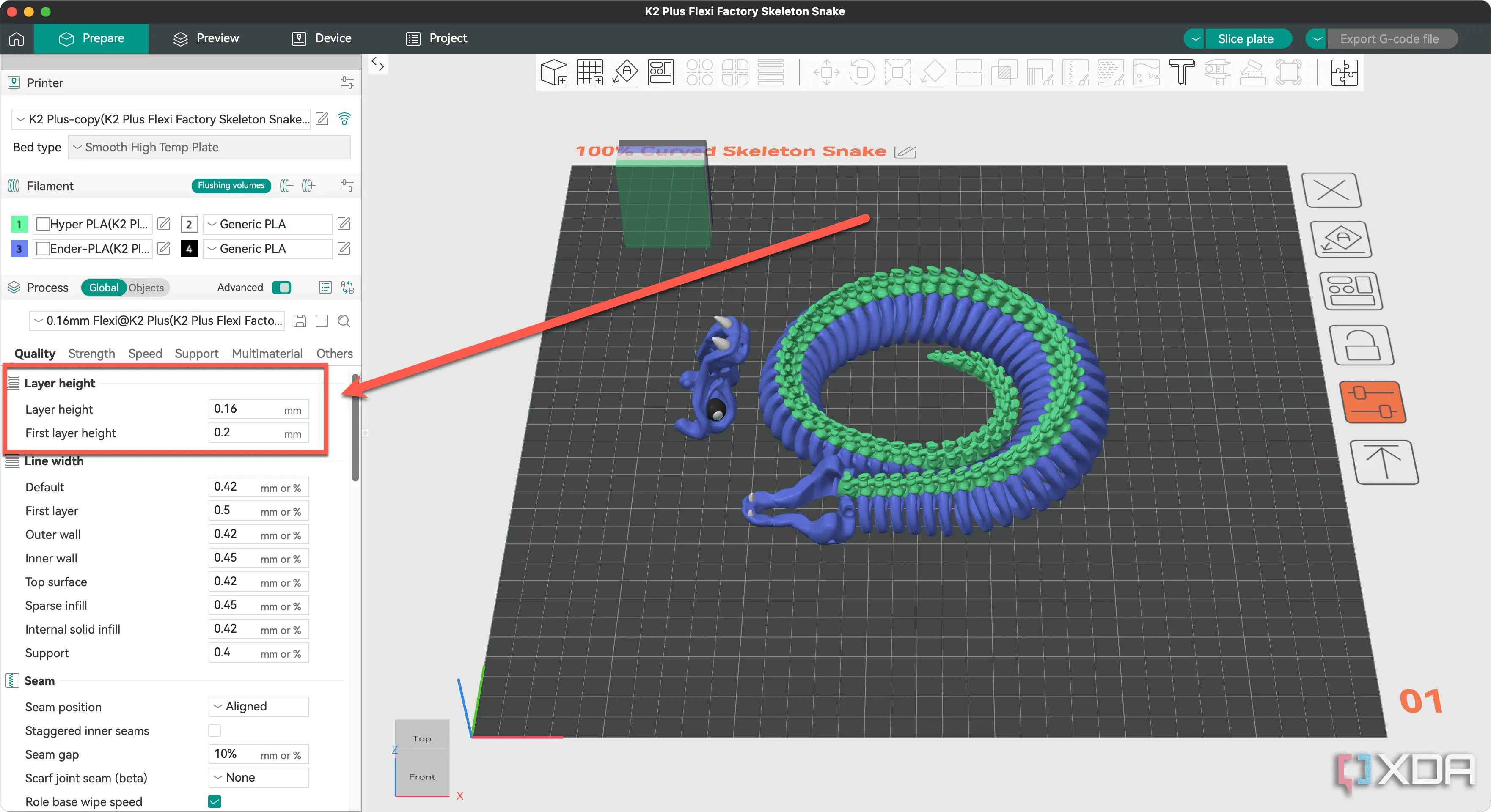Remove plate using the X icon
The width and height of the screenshot is (1491, 812).
pos(1331,190)
